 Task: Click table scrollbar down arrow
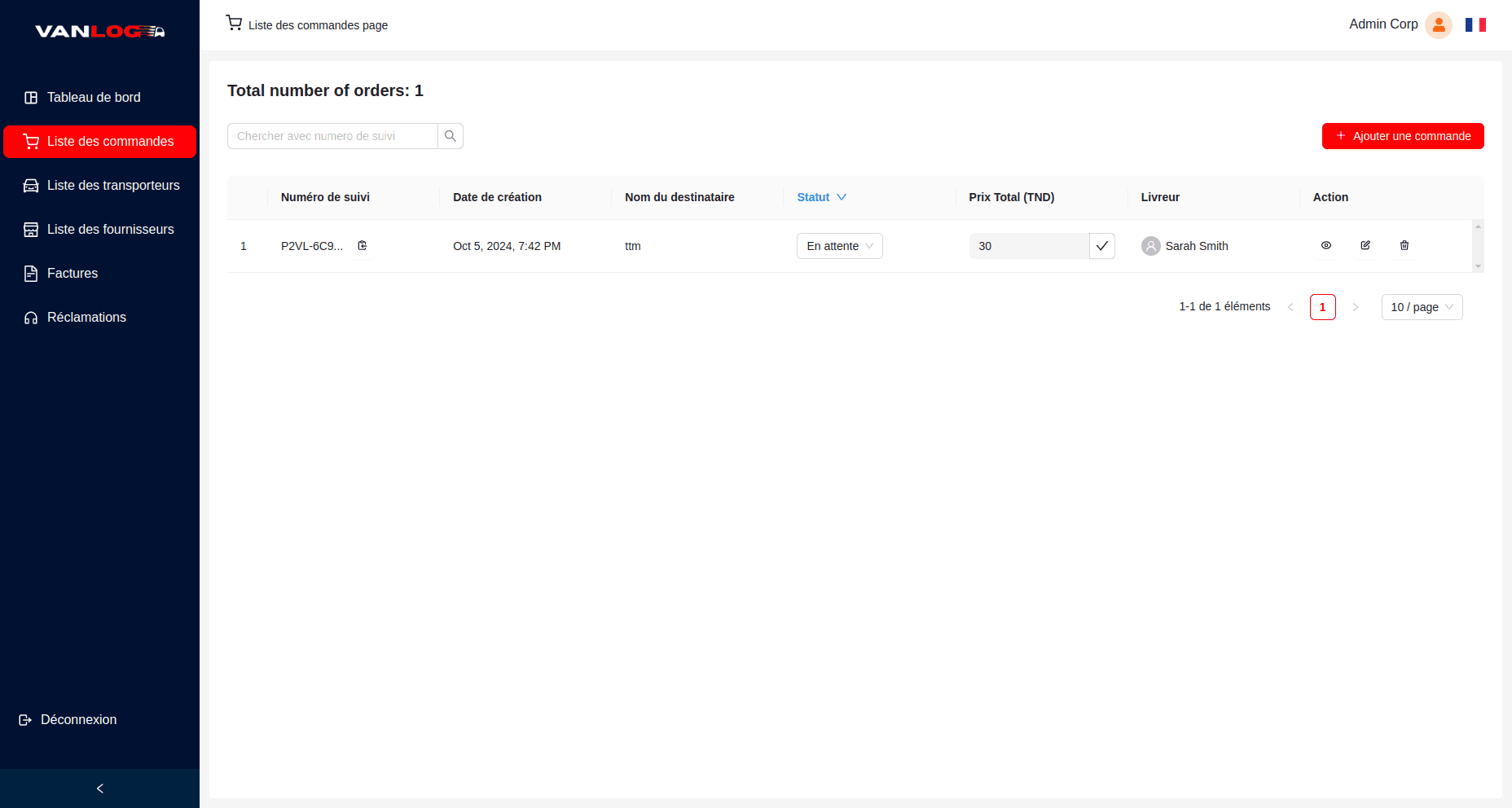(1478, 266)
